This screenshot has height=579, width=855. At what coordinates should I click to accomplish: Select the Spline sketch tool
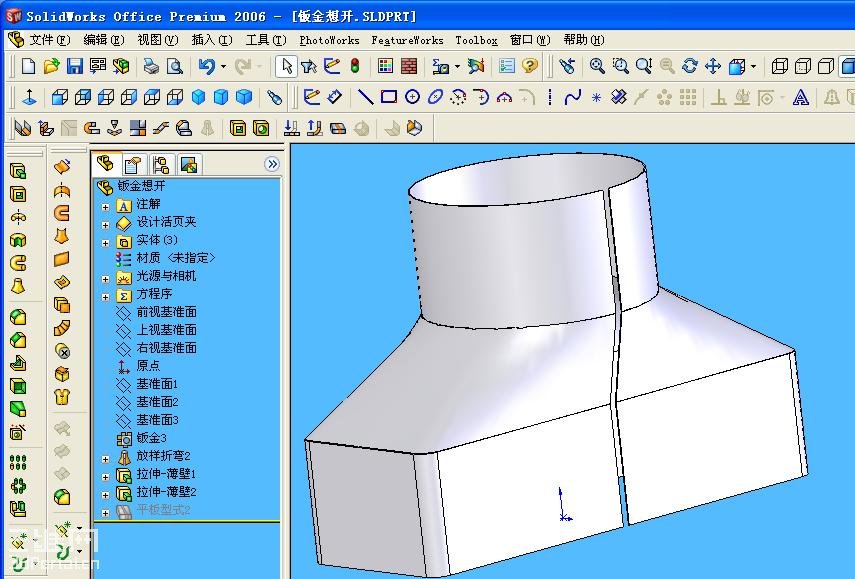click(573, 98)
